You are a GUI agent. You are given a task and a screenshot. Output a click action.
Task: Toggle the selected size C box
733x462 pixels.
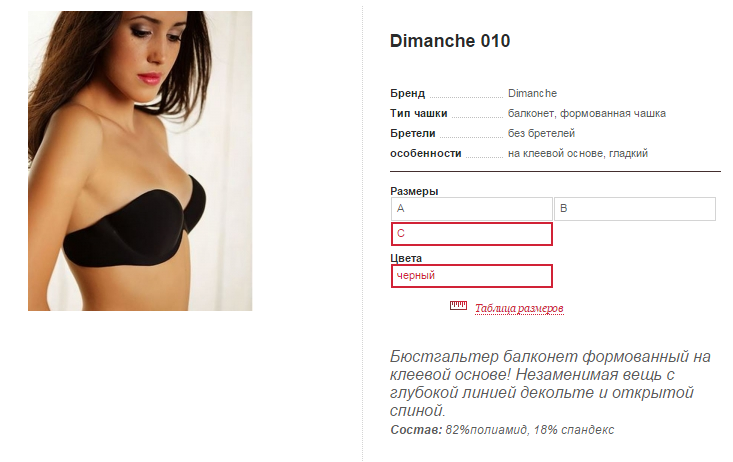tap(472, 234)
